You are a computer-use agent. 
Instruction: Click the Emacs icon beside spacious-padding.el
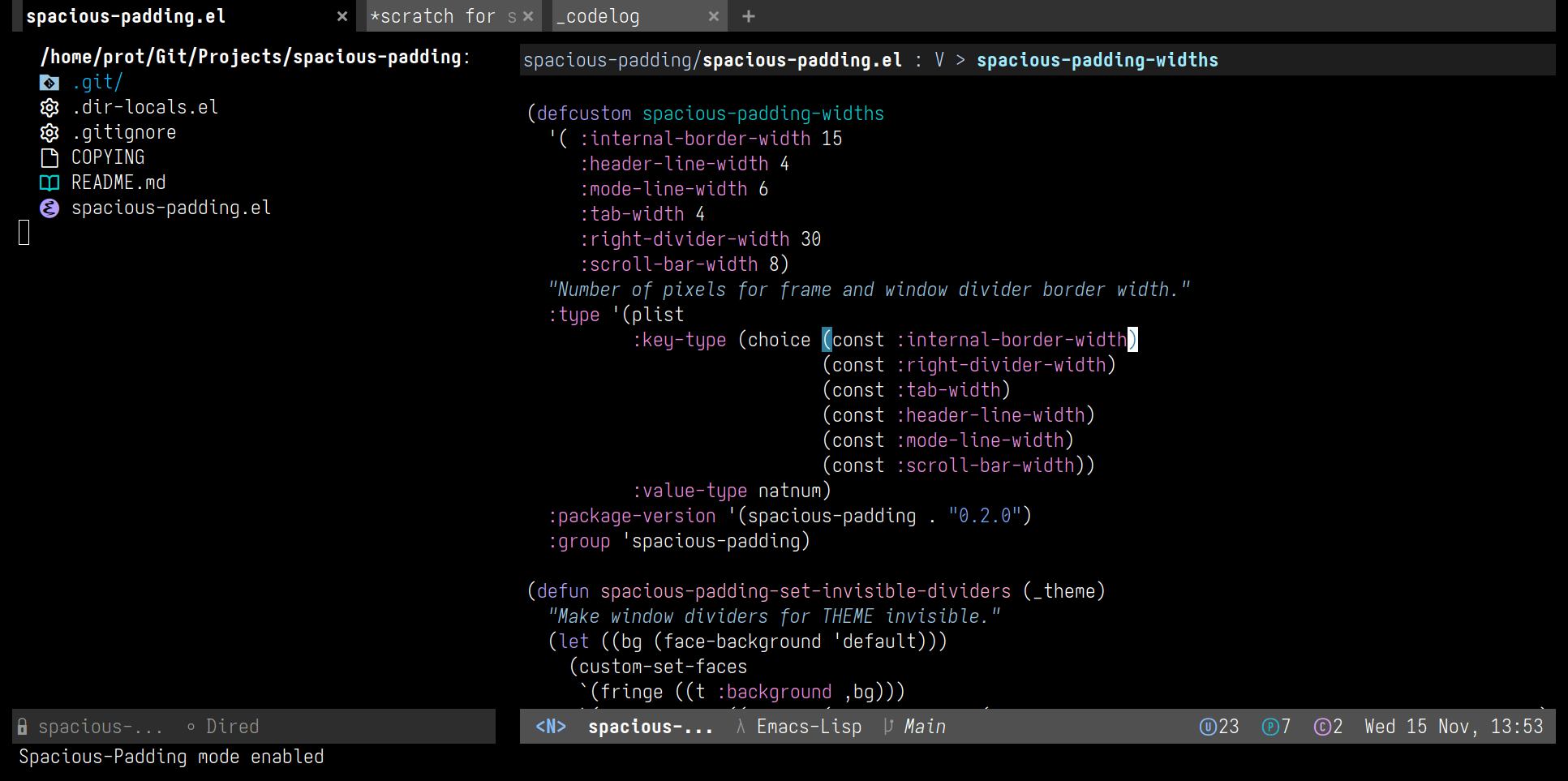click(49, 208)
